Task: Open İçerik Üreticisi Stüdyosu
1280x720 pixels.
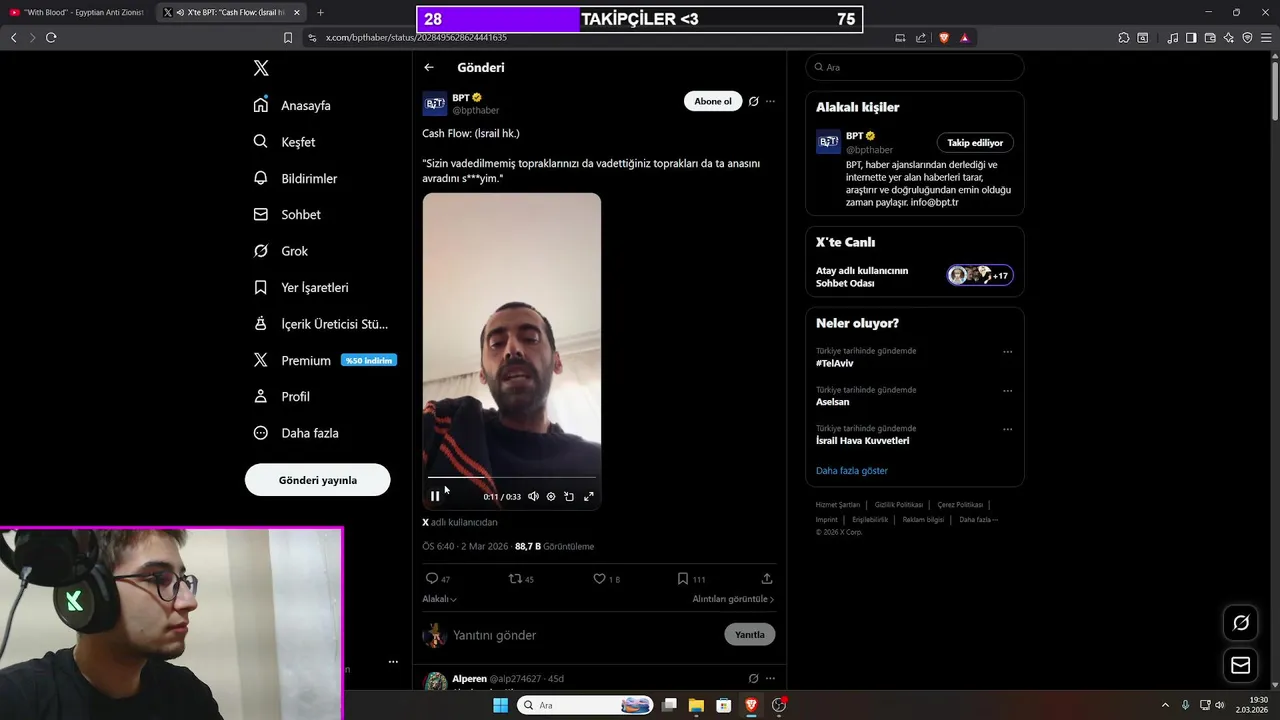Action: pyautogui.click(x=321, y=324)
